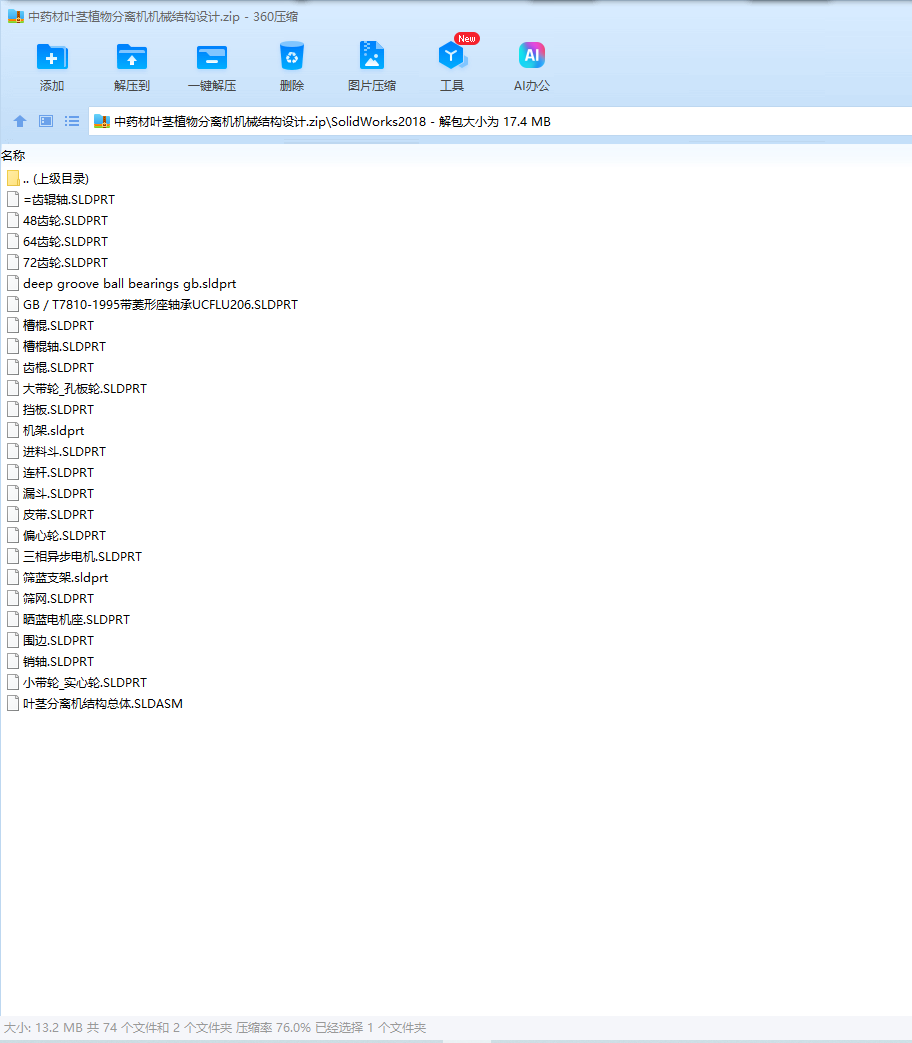Select the file 漏斗.SLDPRT
Screen dimensions: 912x1043
(59, 493)
